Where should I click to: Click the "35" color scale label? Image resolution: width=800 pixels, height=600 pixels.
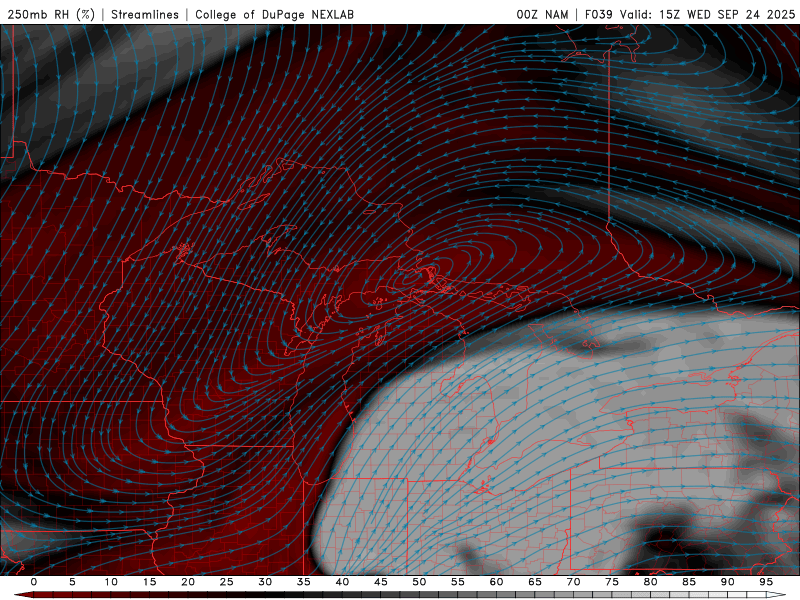[x=304, y=582]
